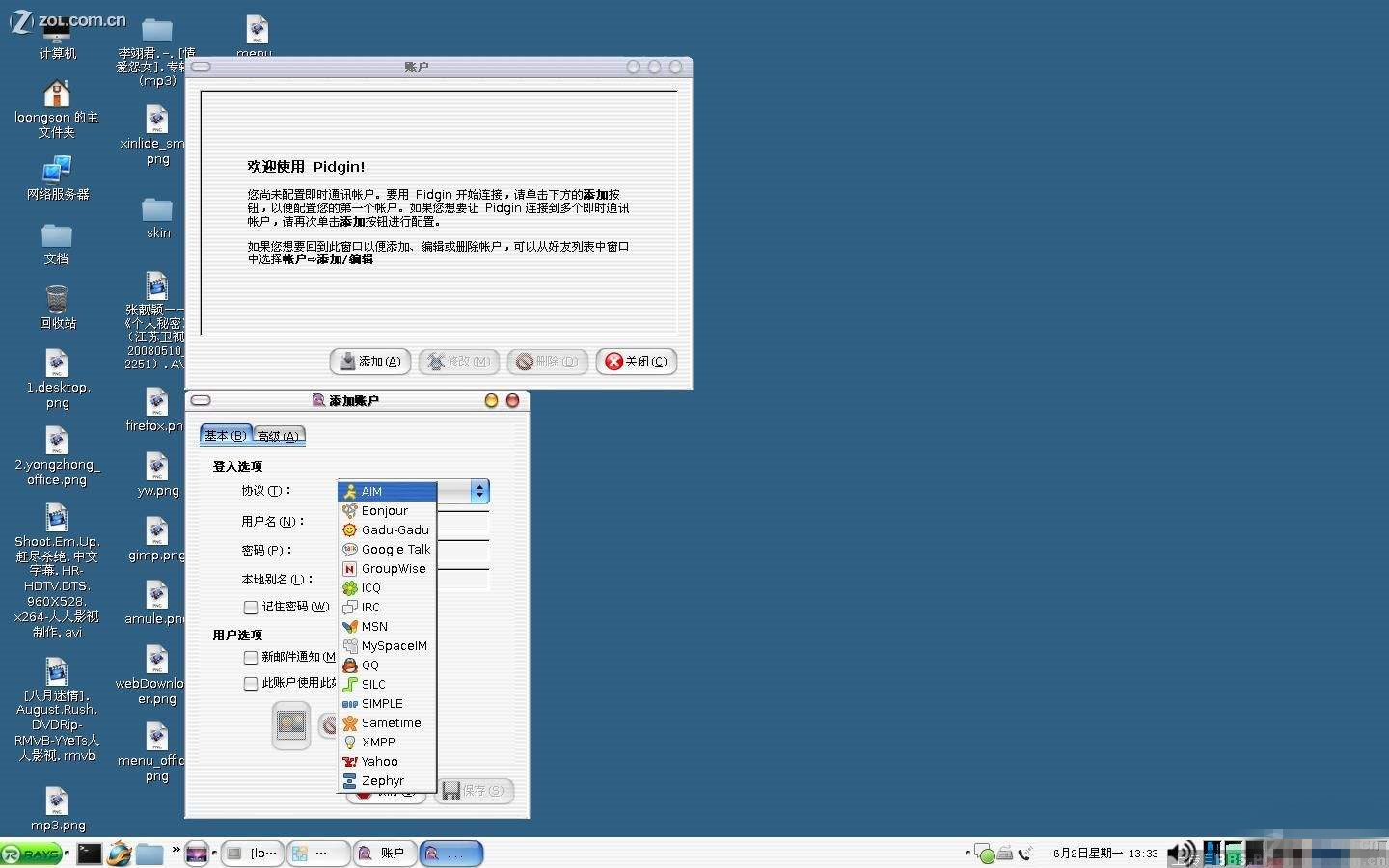
Task: Enable the 记住密码 (W) checkbox
Action: point(251,608)
